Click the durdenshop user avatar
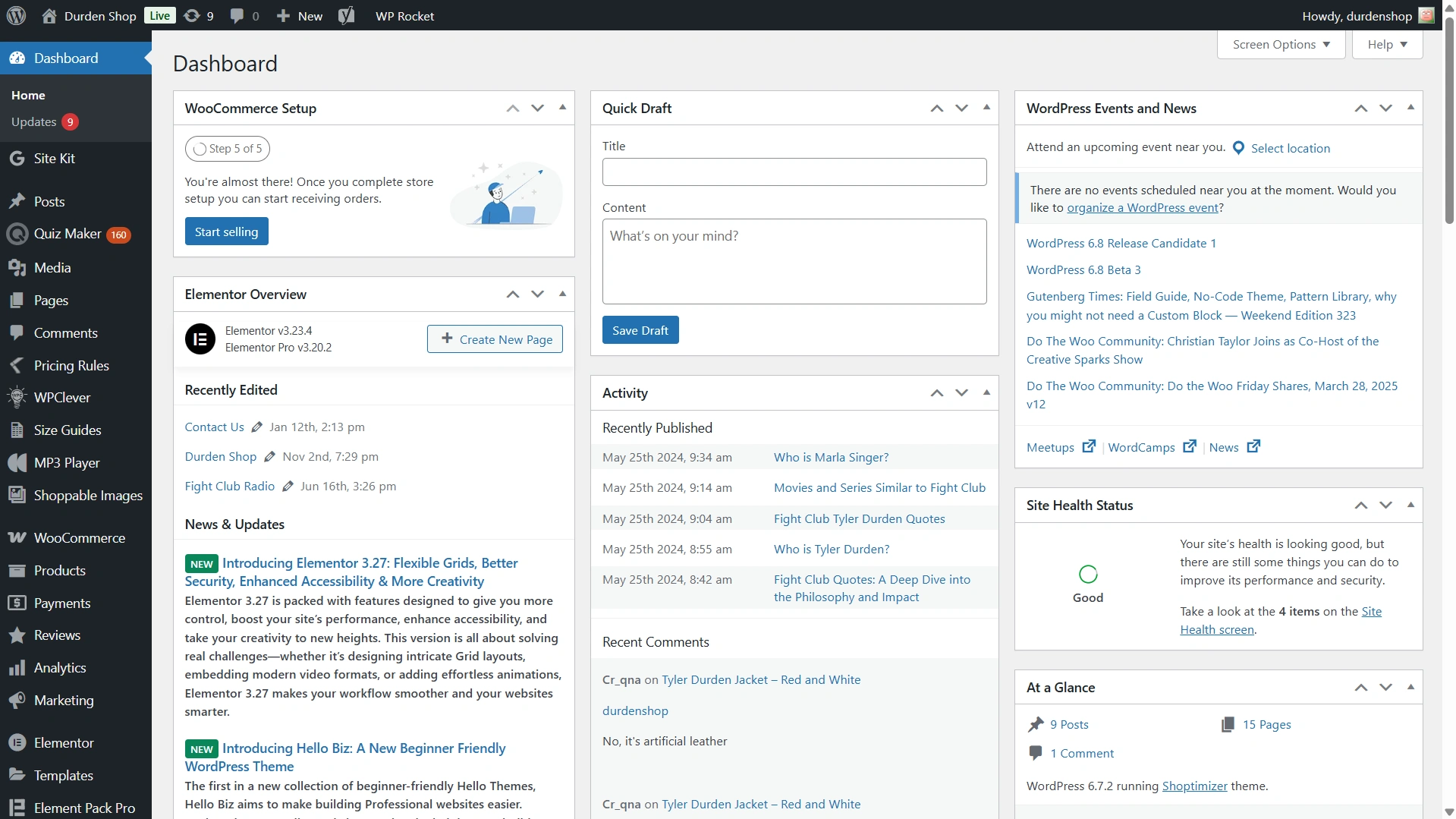1456x819 pixels. 1426,15
